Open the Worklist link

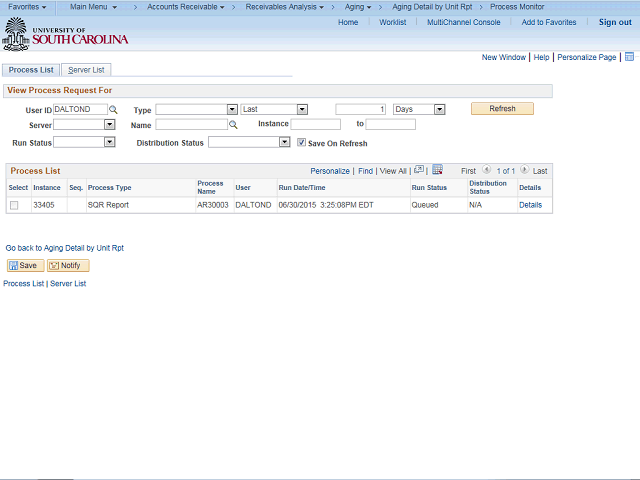point(393,22)
